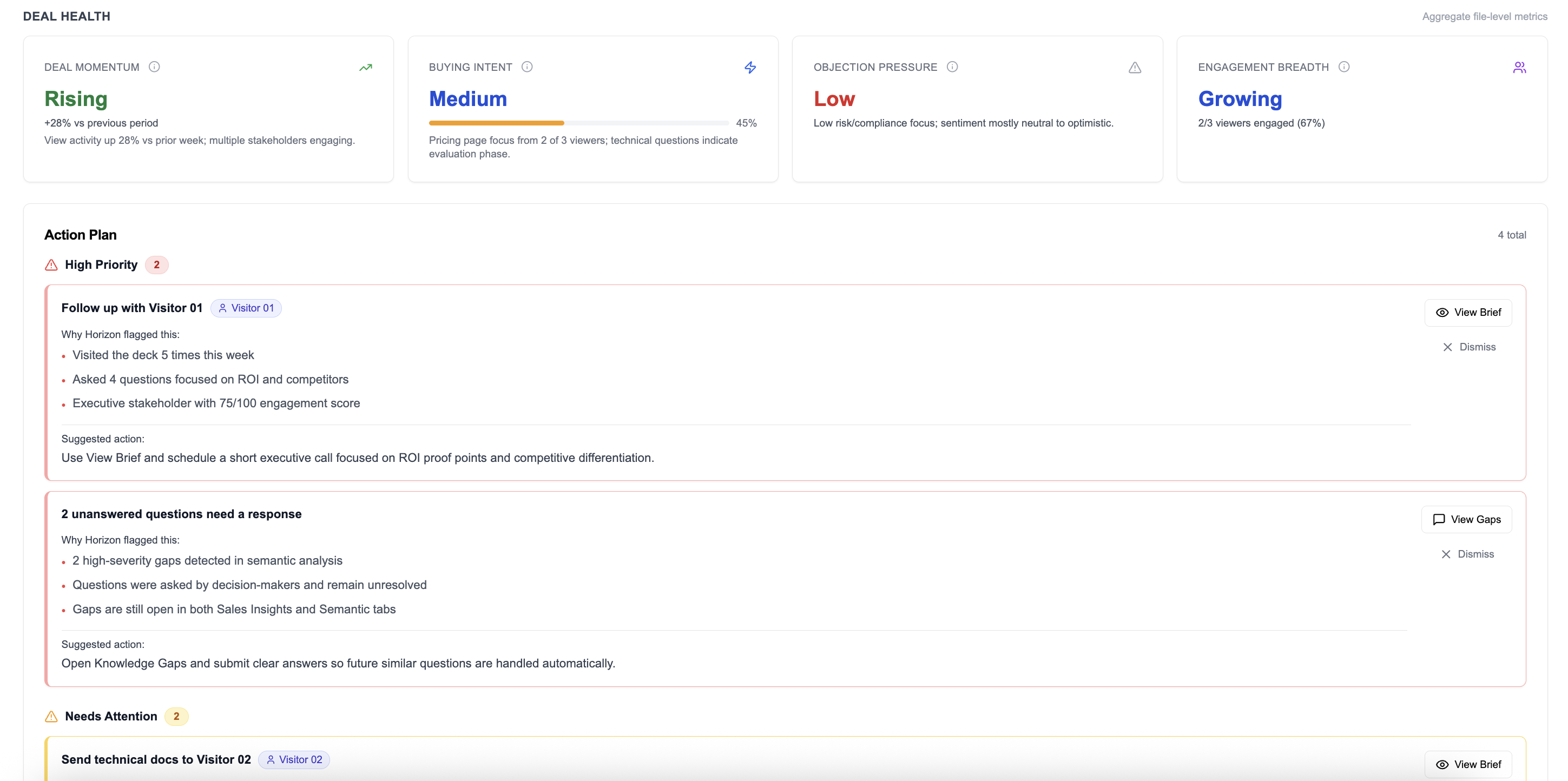This screenshot has width=1568, height=781.
Task: Collapse the Needs Attention section
Action: [x=110, y=717]
